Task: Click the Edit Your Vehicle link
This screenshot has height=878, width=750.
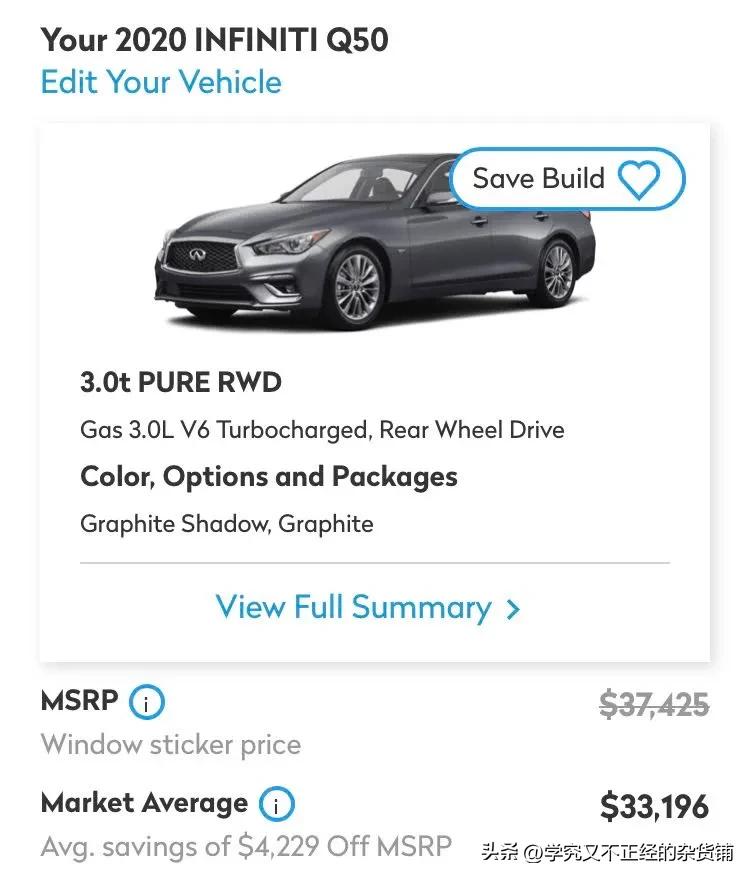Action: point(161,82)
